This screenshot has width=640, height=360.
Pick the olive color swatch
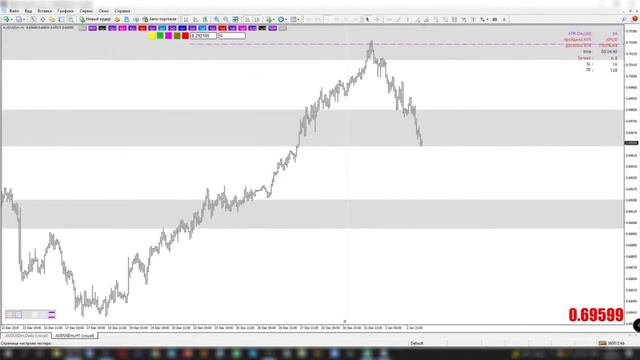[177, 36]
